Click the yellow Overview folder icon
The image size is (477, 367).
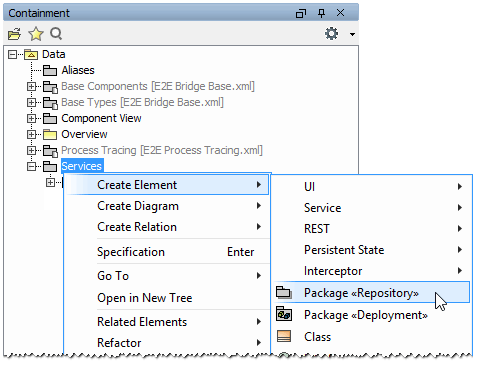50,134
